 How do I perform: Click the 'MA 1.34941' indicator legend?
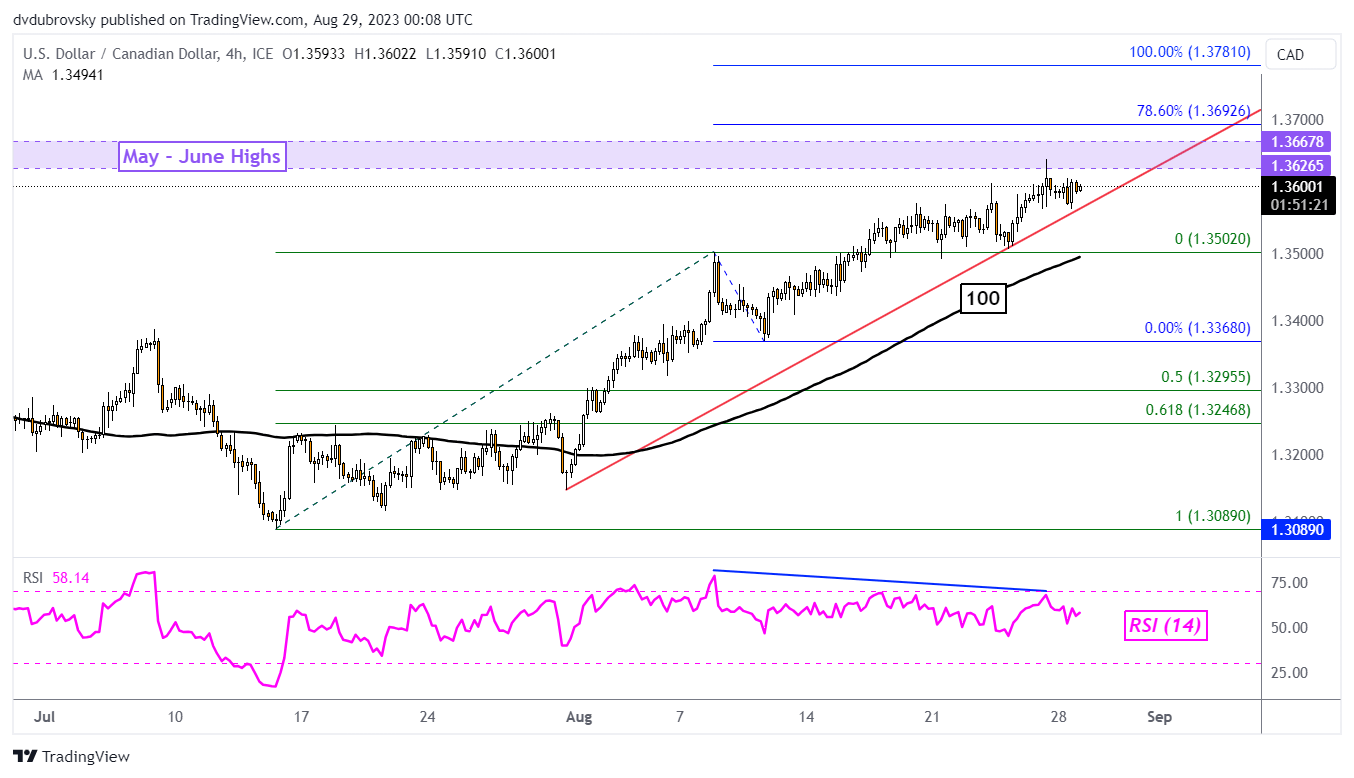coord(64,75)
